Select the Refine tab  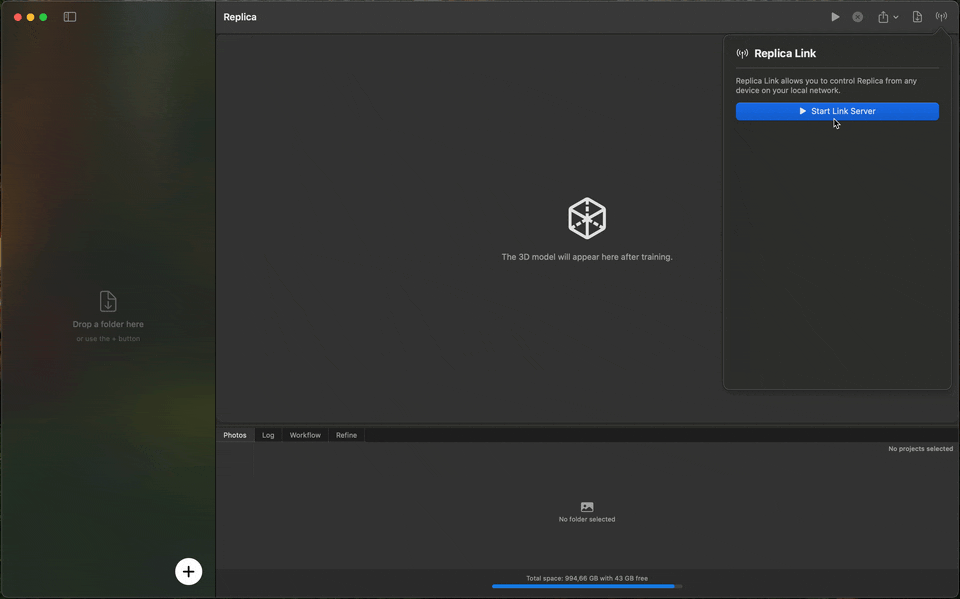[346, 435]
